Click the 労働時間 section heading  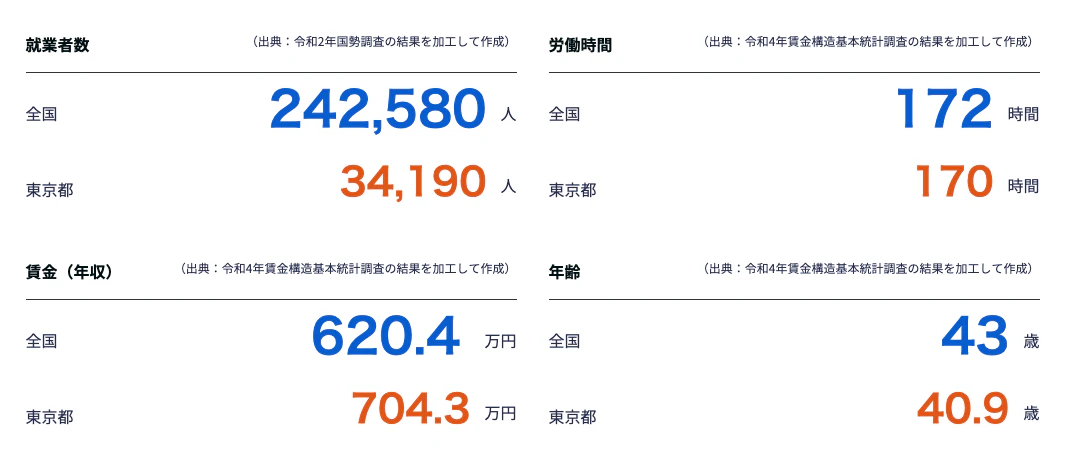pyautogui.click(x=580, y=45)
